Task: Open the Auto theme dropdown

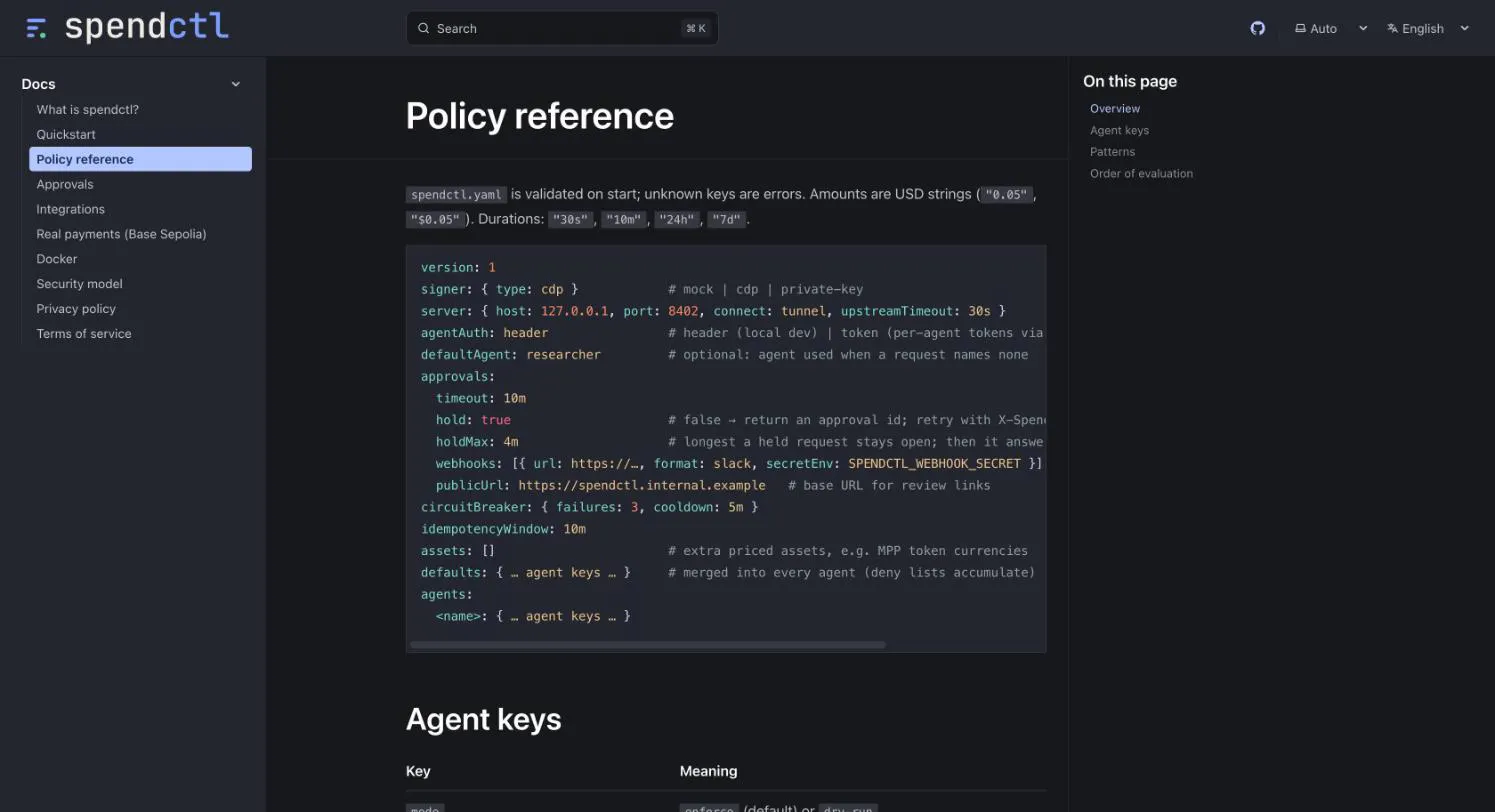Action: tap(1331, 28)
